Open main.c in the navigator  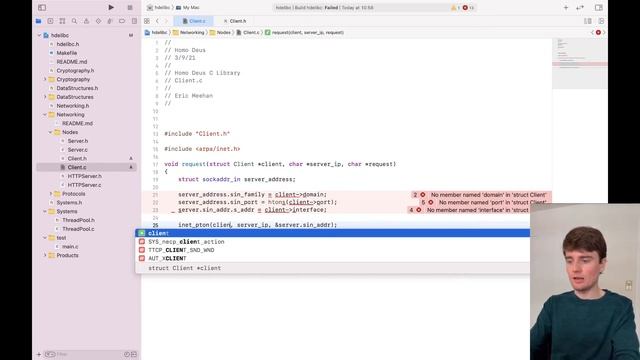point(70,247)
